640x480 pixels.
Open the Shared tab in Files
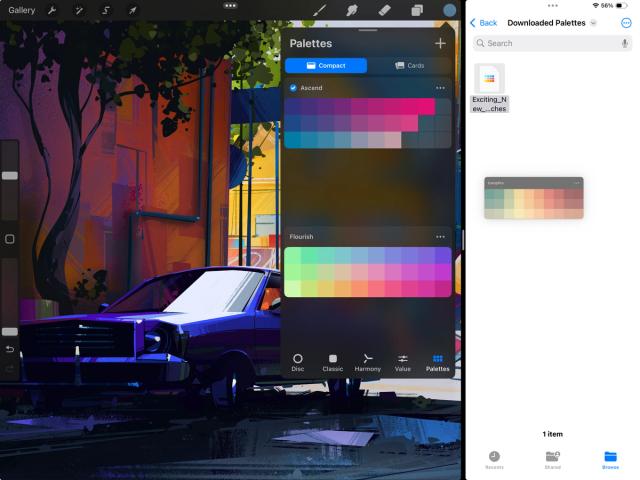(x=552, y=460)
